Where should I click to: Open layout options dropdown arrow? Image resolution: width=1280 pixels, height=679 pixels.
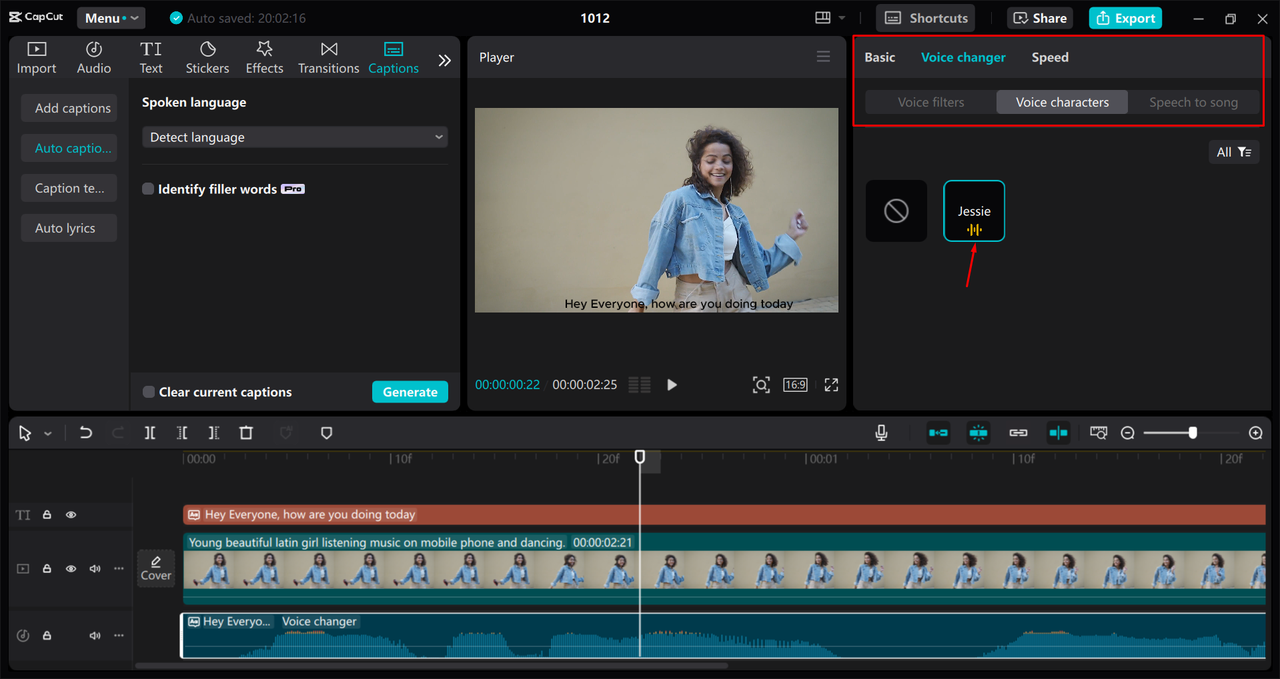(x=842, y=18)
